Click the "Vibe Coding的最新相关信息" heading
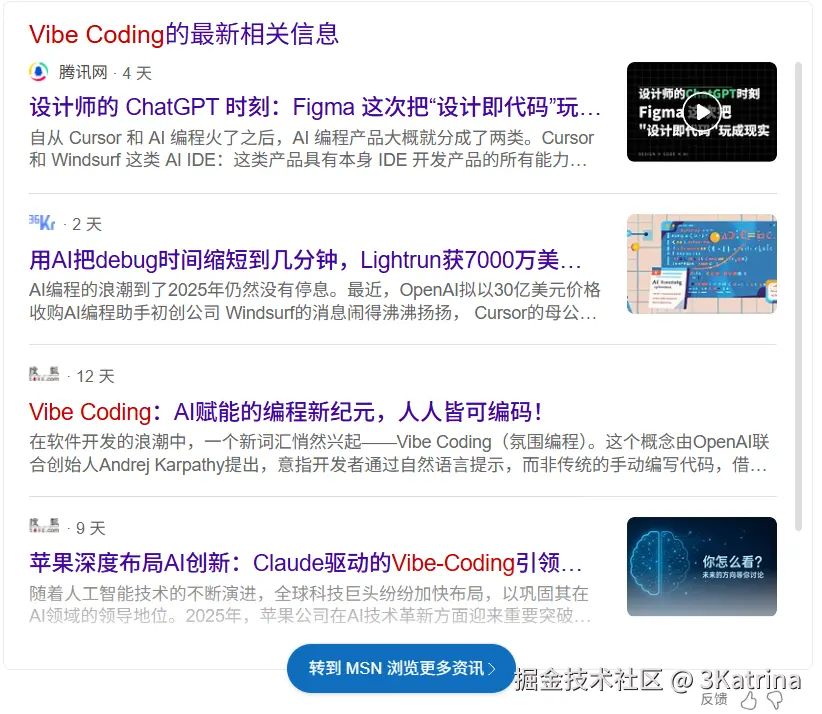 (184, 34)
